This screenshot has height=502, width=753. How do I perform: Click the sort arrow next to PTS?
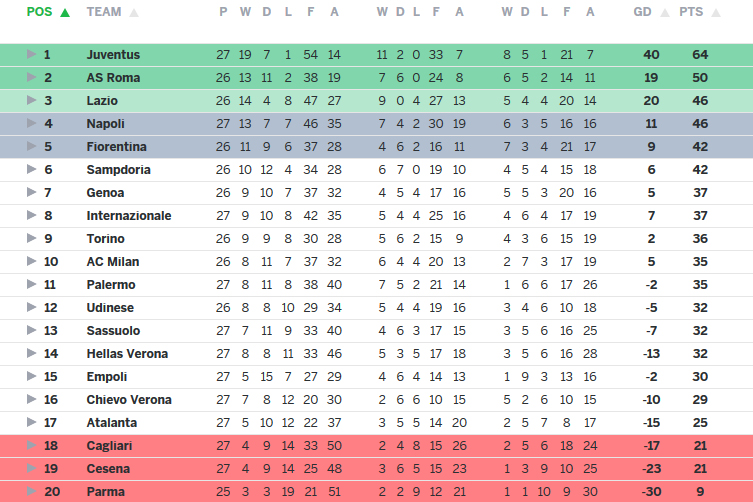coord(717,13)
